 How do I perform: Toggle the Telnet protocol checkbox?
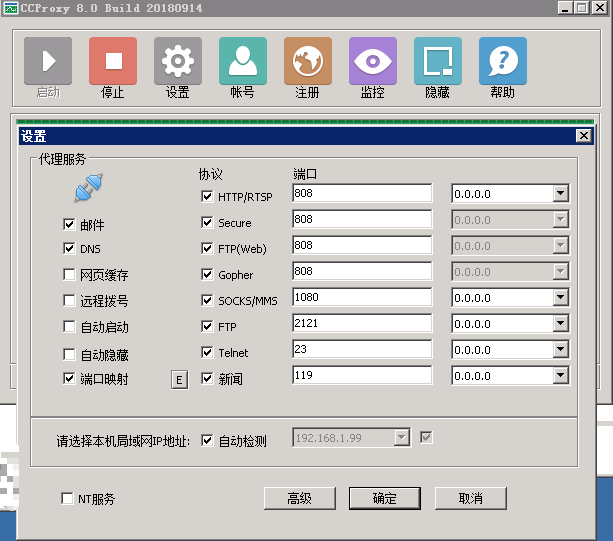click(x=207, y=352)
